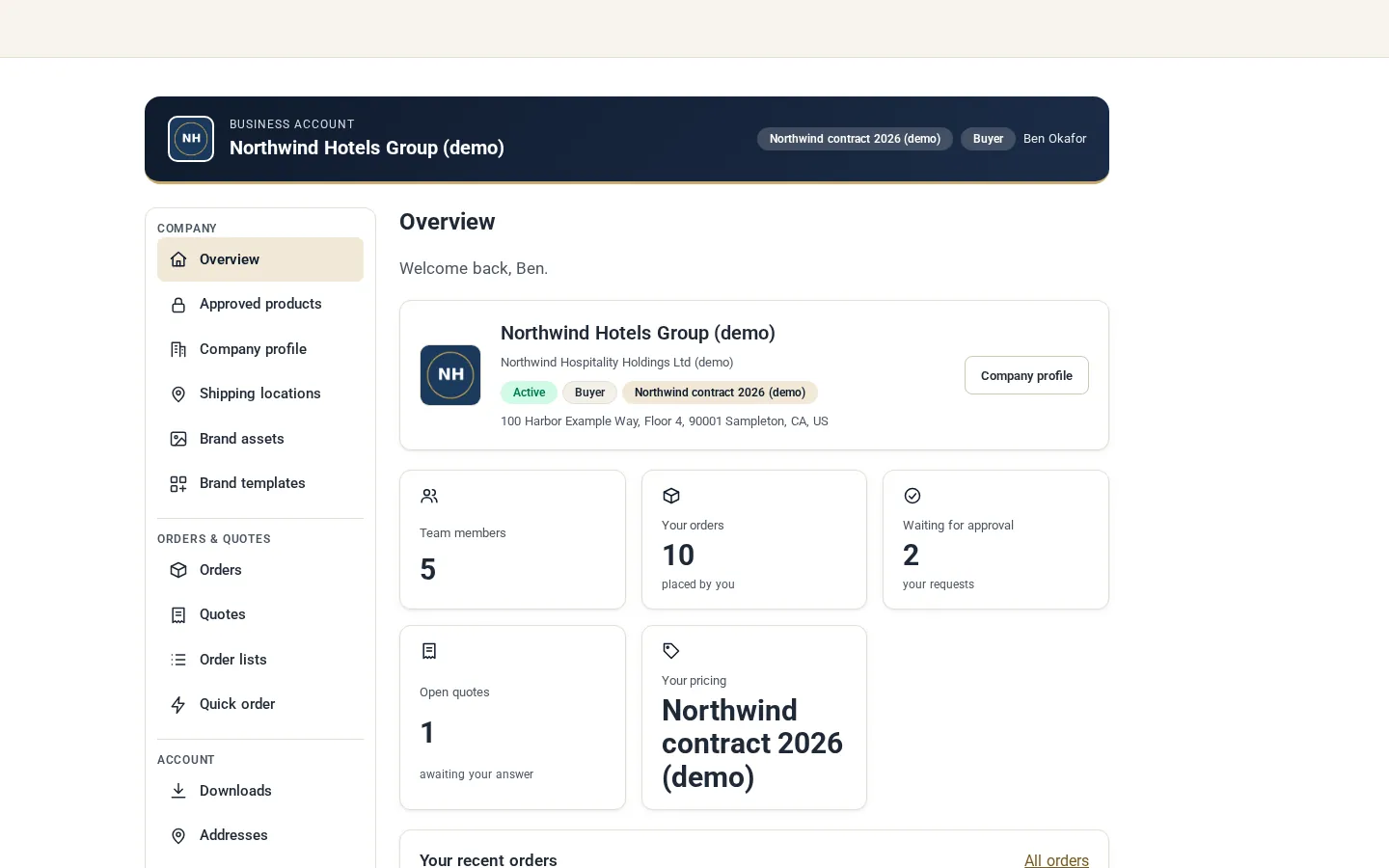Click the box icon beside Orders in sidebar
The width and height of the screenshot is (1389, 868).
pyautogui.click(x=178, y=570)
